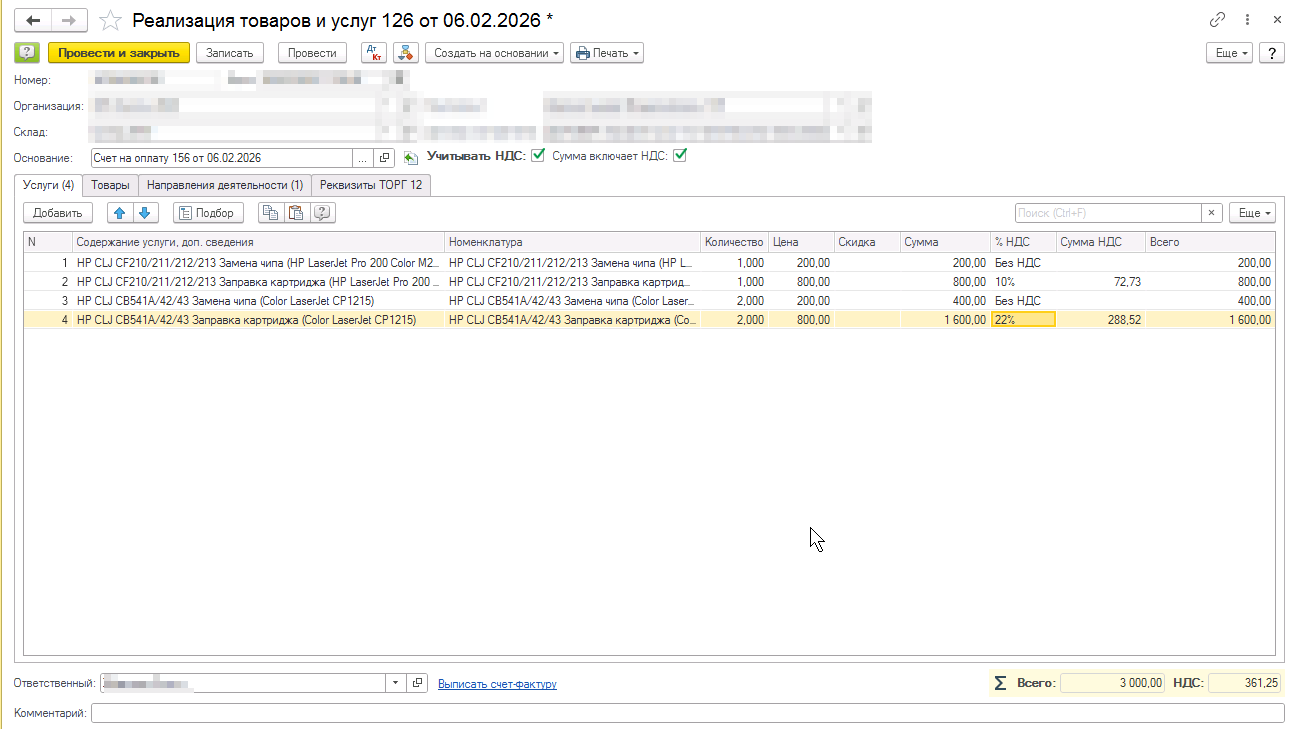
Task: Toggle the Сумма включает НДС checkbox
Action: pos(681,156)
